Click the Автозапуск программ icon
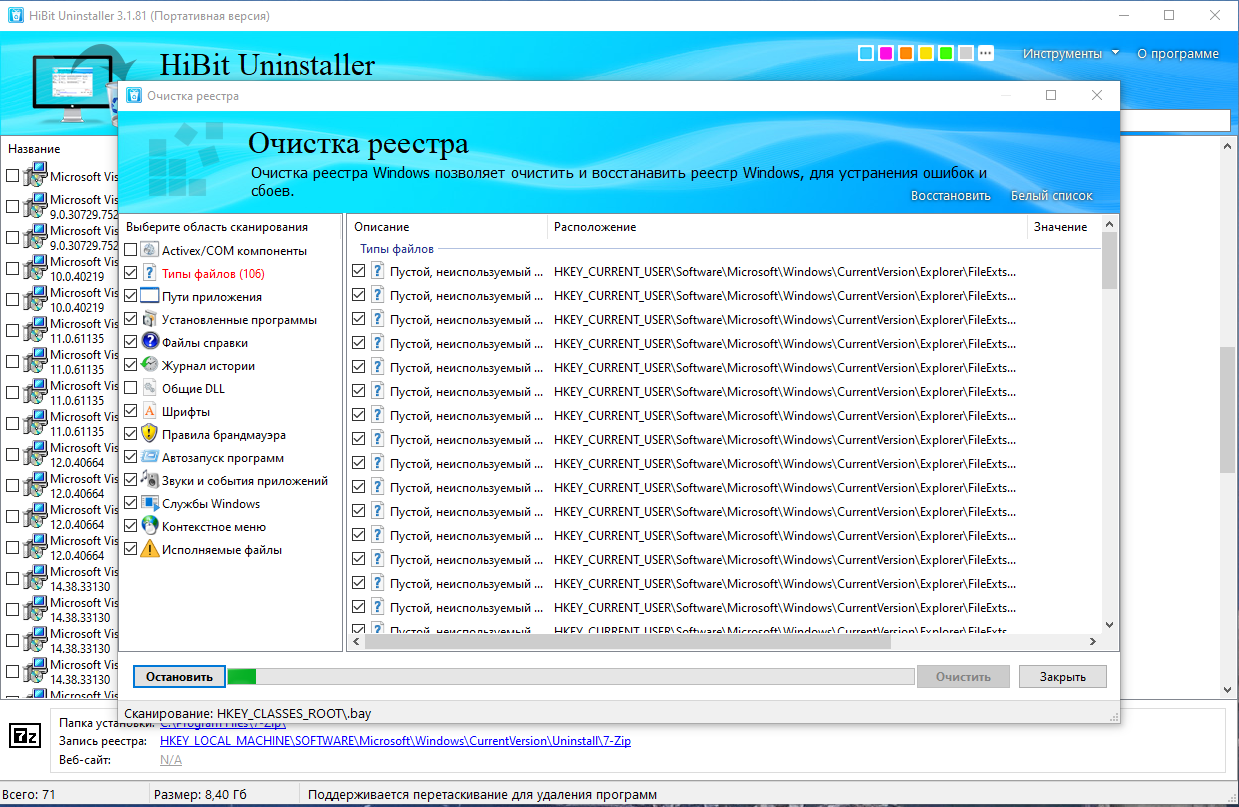This screenshot has width=1239, height=807. (150, 457)
